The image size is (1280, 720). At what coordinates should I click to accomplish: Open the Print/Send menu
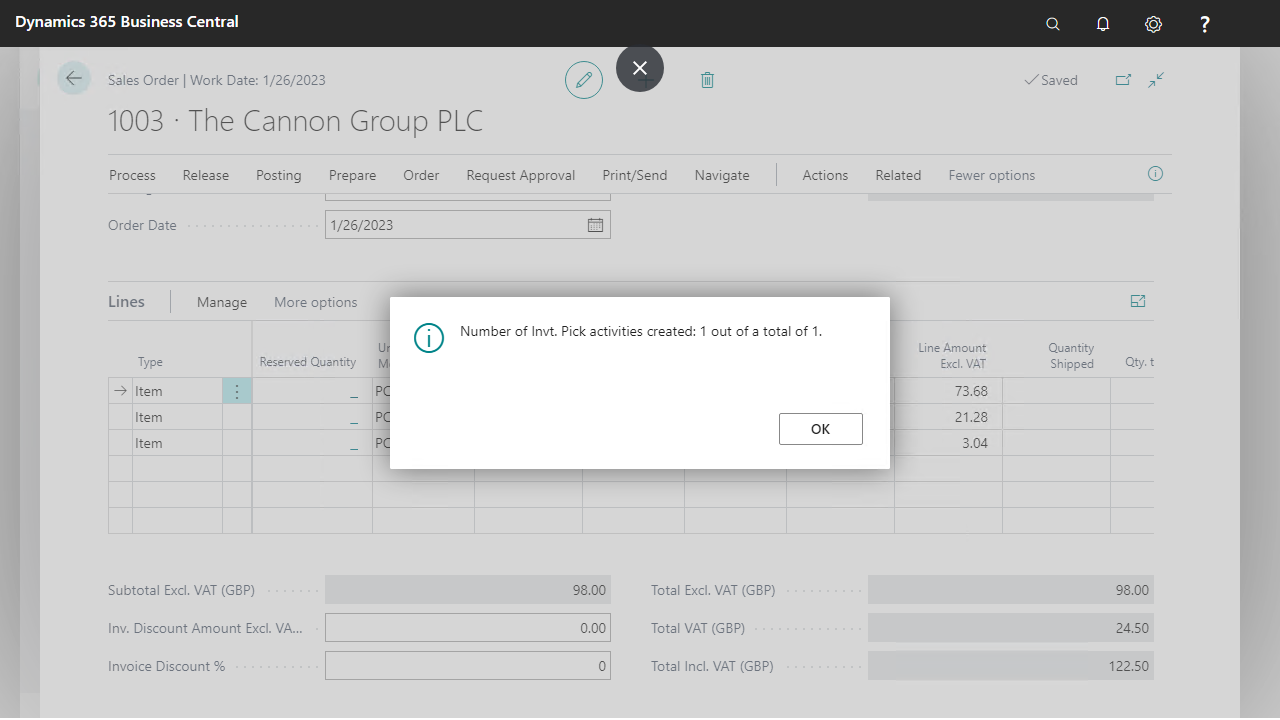click(x=635, y=175)
